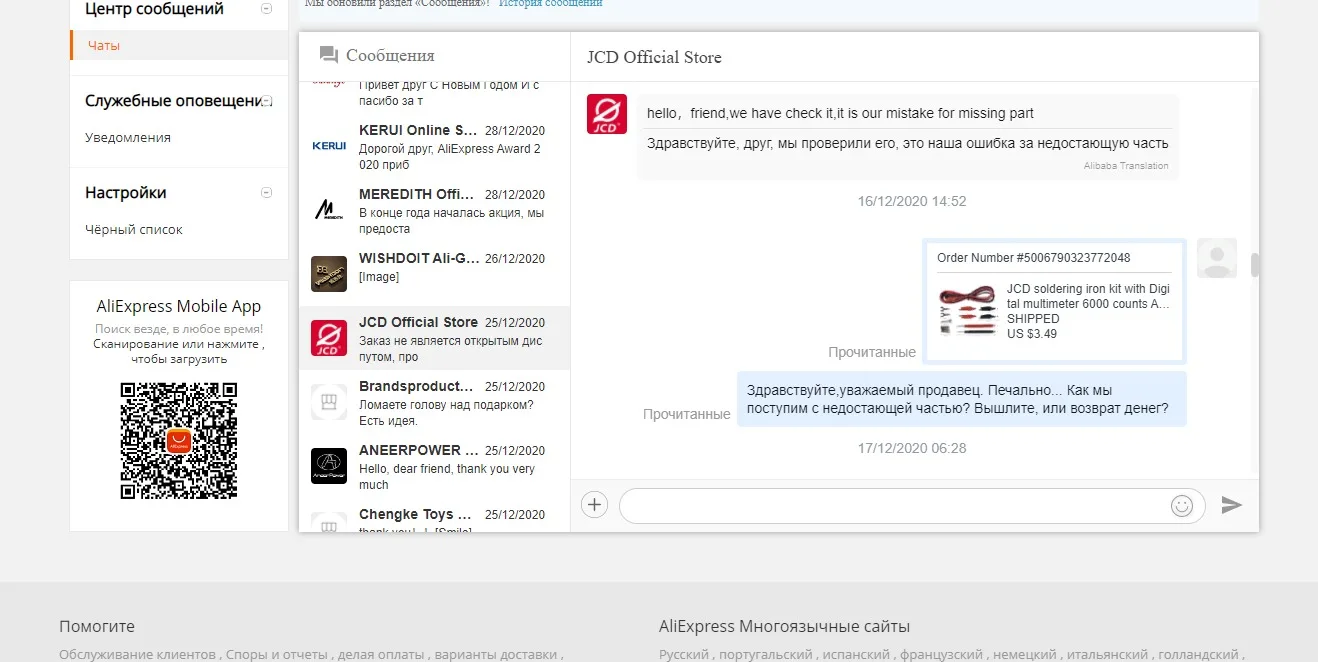This screenshot has height=662, width=1318.
Task: Click the US $3.49 price text
Action: click(1032, 334)
